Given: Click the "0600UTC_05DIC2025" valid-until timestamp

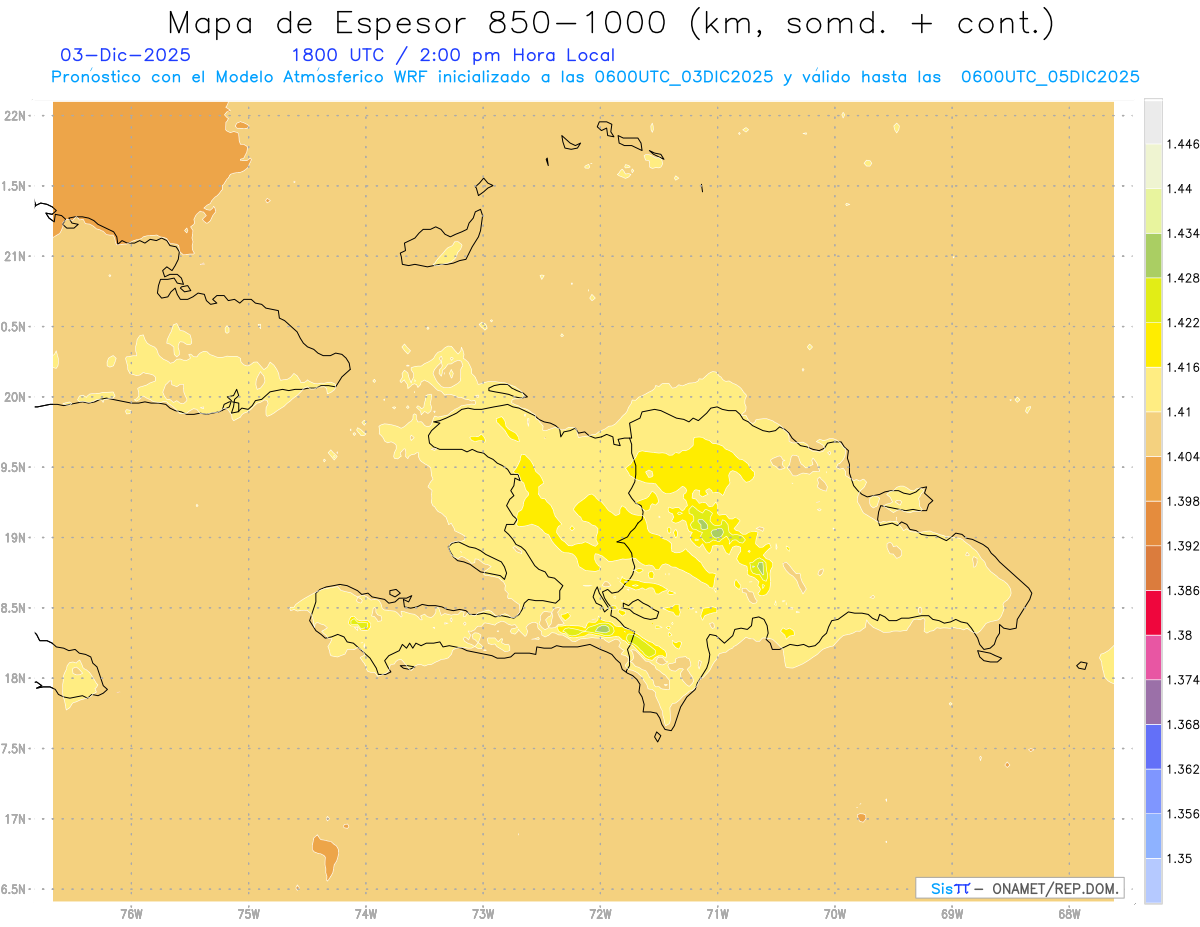Looking at the screenshot, I should pyautogui.click(x=1050, y=77).
